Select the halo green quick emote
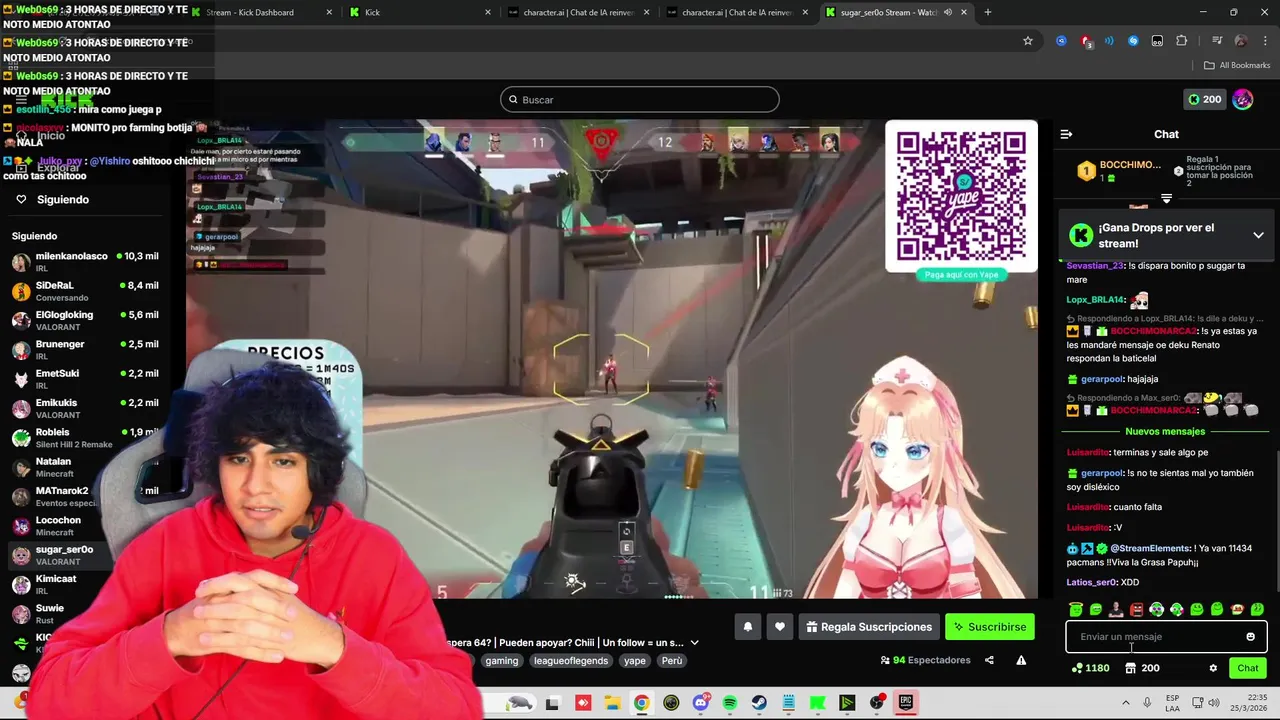 click(1076, 609)
